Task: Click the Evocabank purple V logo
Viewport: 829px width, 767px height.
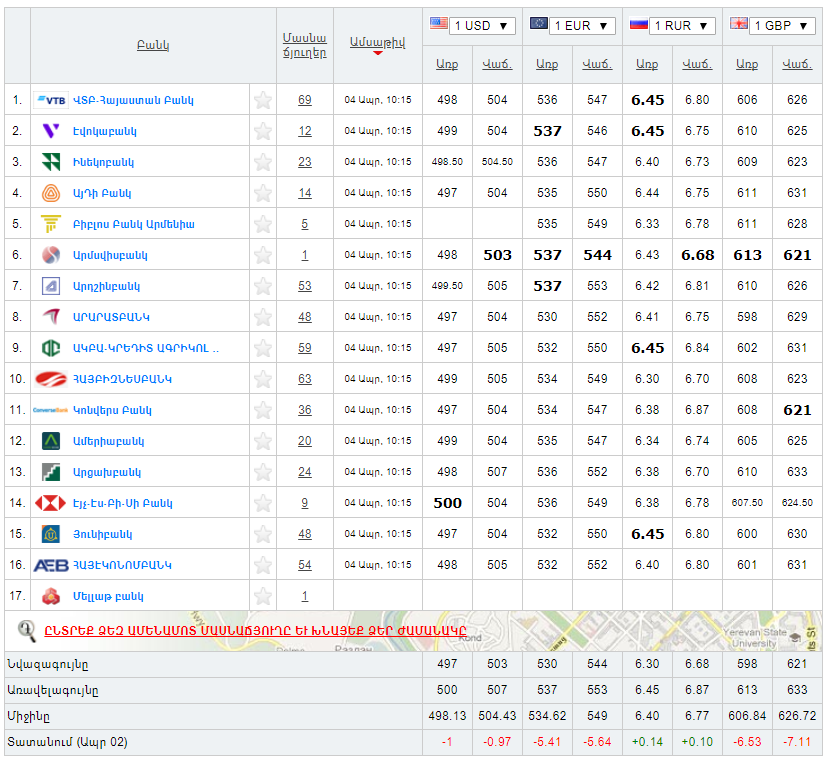Action: [51, 131]
